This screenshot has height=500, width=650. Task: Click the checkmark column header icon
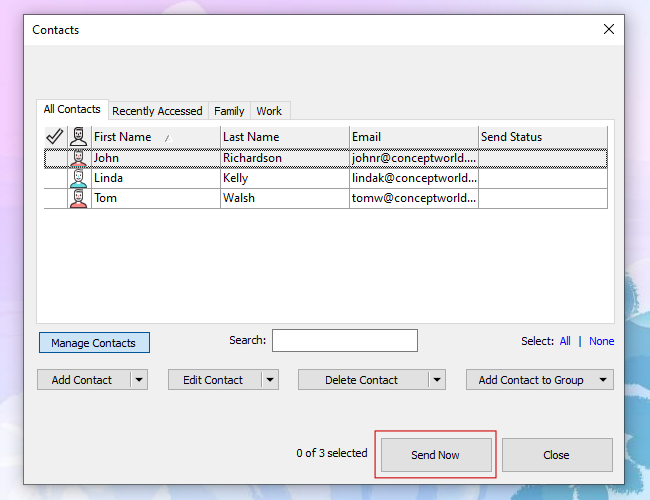click(x=55, y=136)
